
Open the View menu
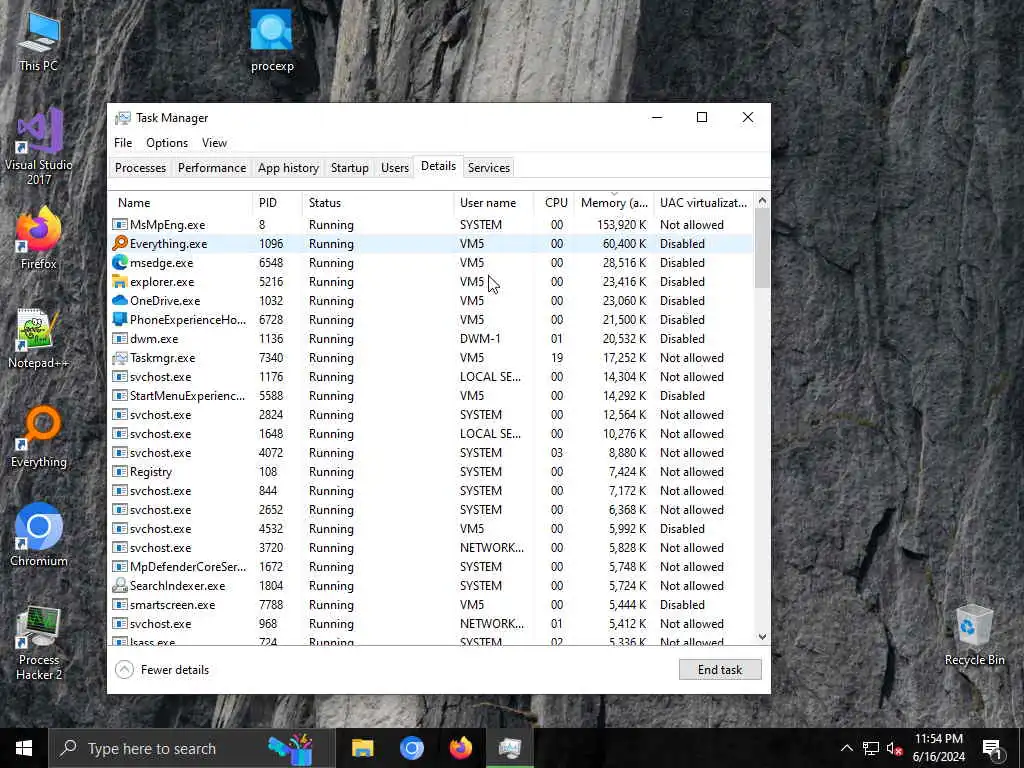pyautogui.click(x=214, y=143)
